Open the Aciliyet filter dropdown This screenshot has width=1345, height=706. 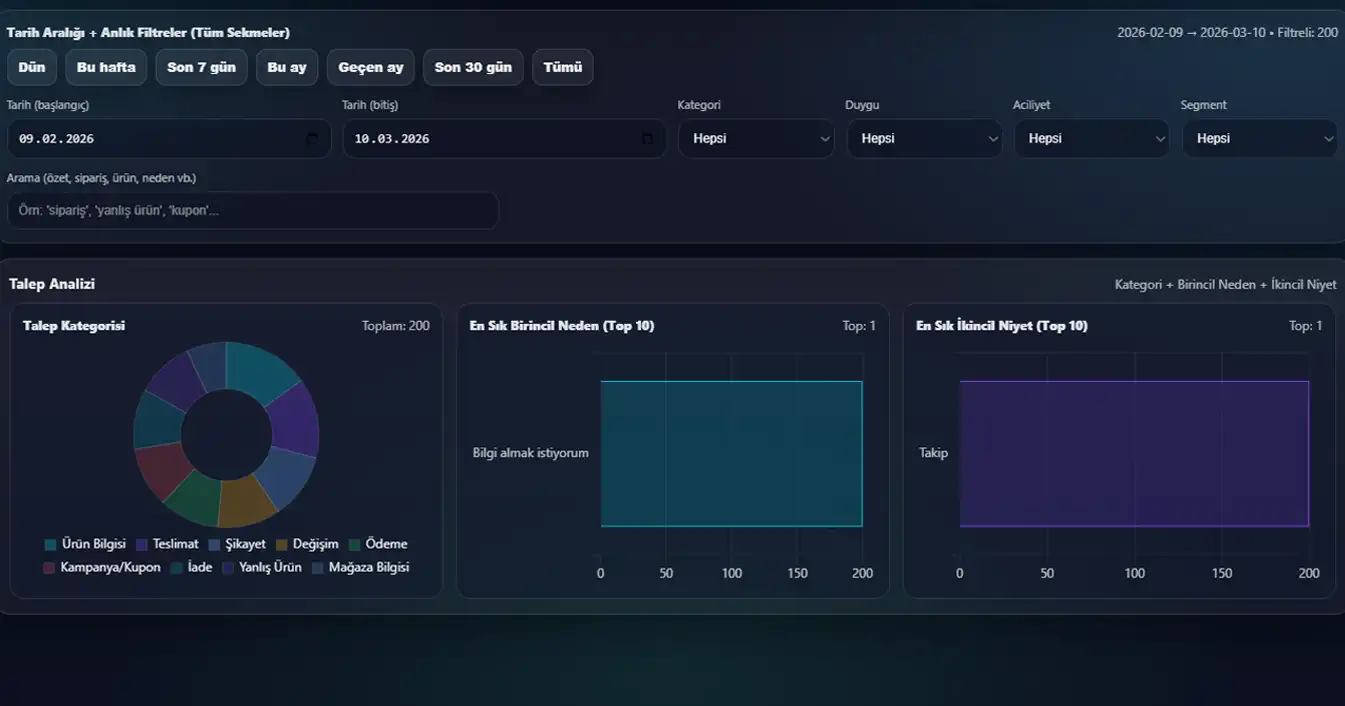point(1091,139)
